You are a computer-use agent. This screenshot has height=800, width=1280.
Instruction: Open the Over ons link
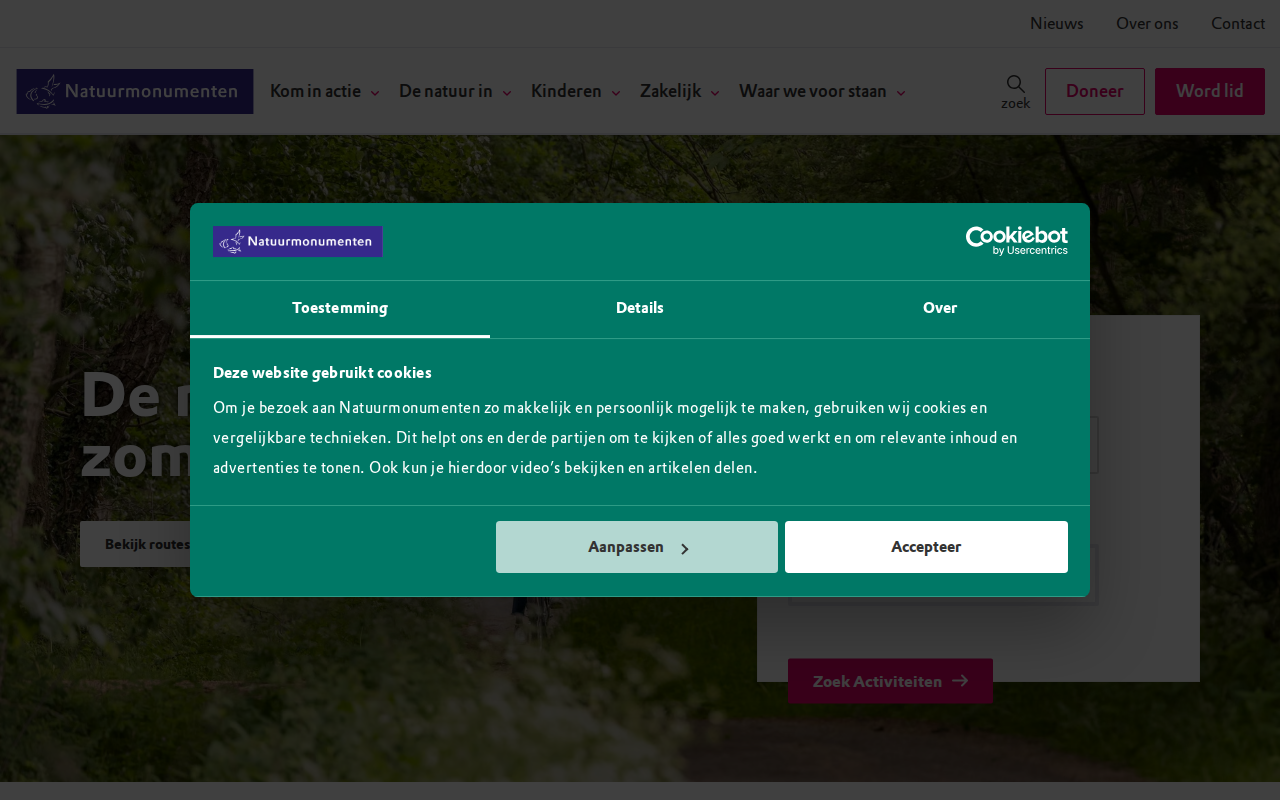click(1147, 23)
